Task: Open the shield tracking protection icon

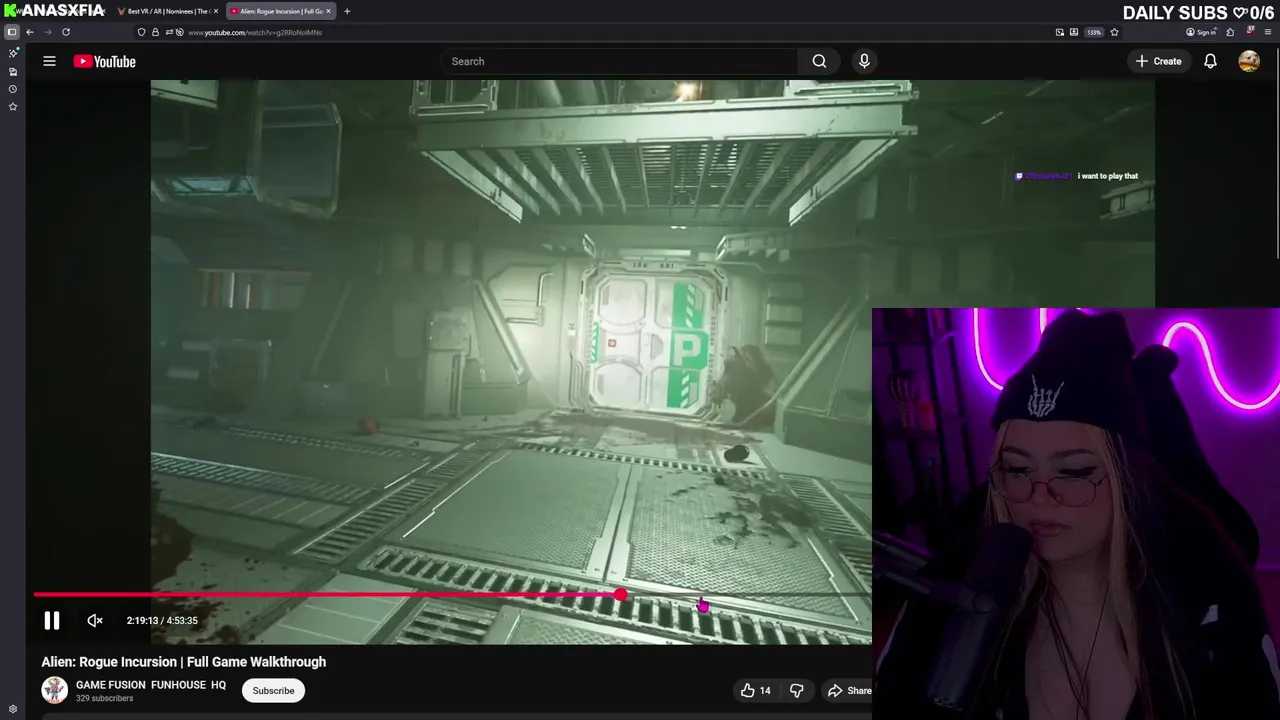Action: coord(141,32)
